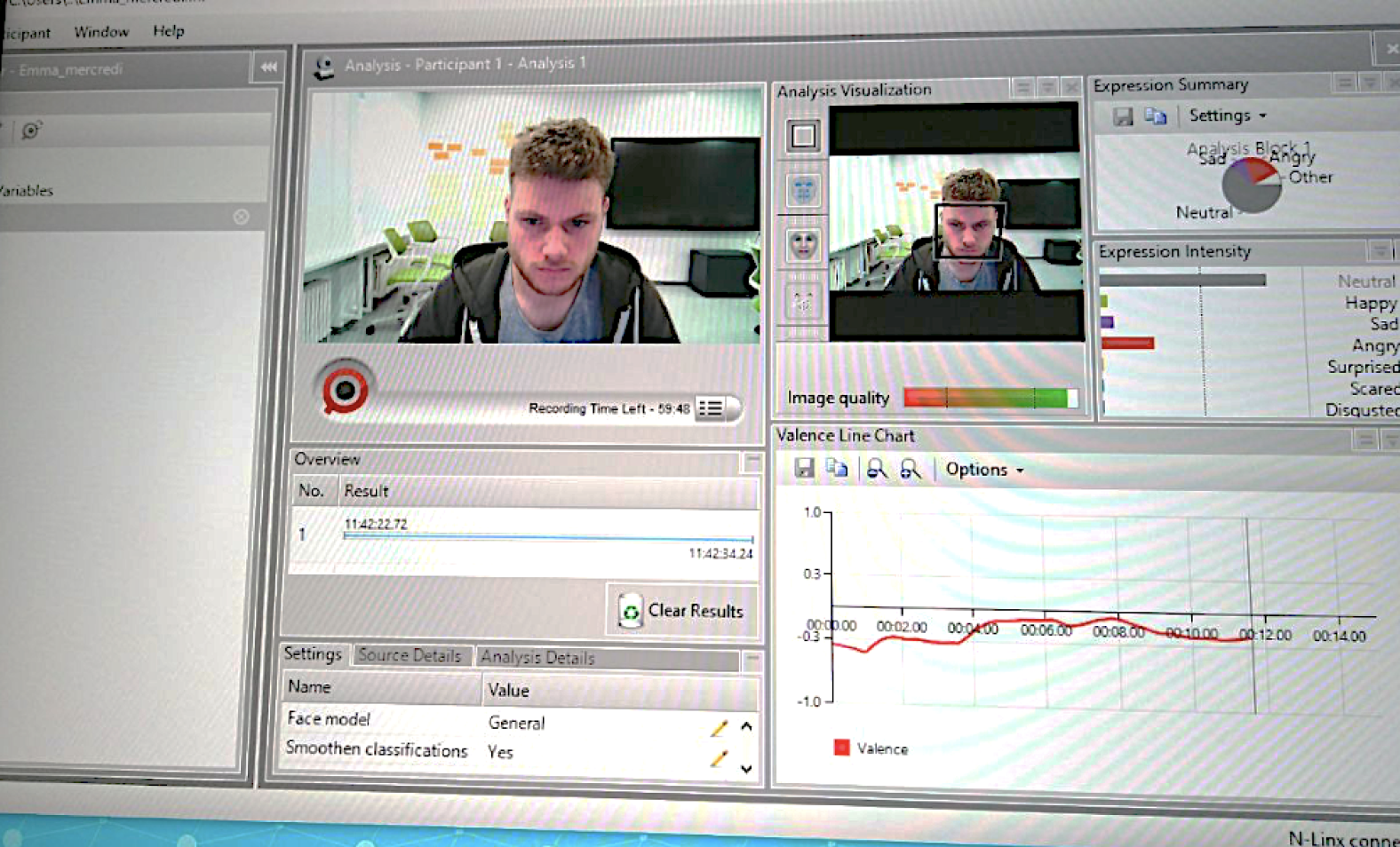The image size is (1400, 847).
Task: Open the Participant menu
Action: click(25, 34)
